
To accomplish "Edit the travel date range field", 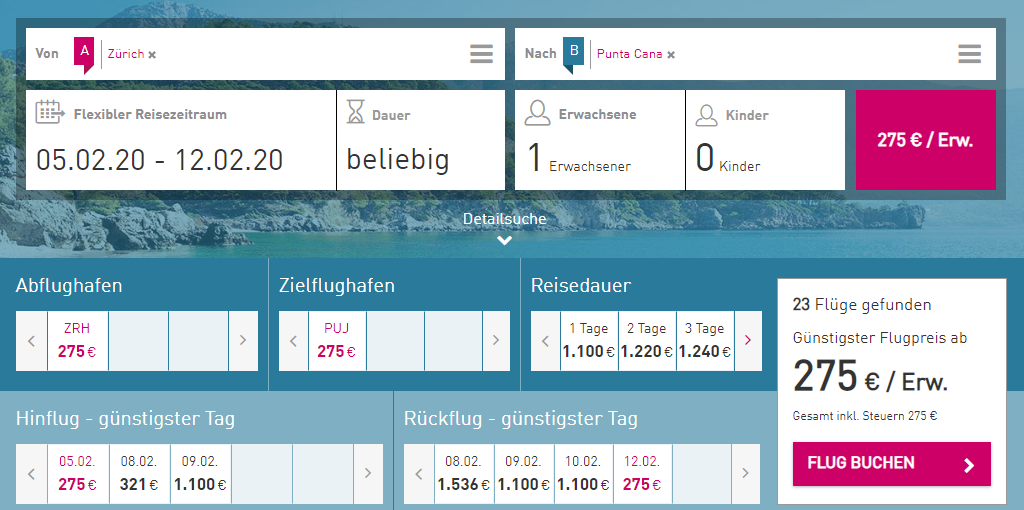I will (159, 159).
